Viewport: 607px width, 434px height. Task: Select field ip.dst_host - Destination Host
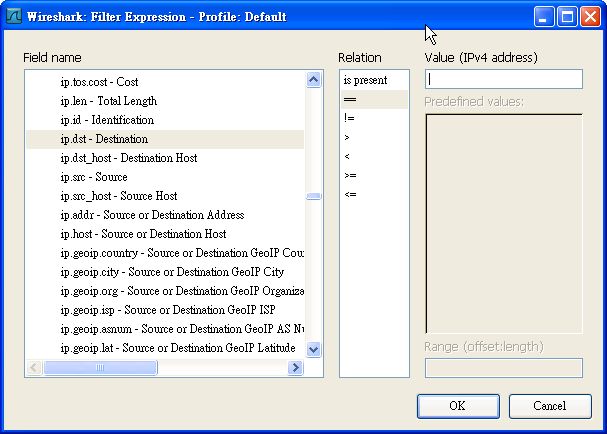pyautogui.click(x=165, y=158)
